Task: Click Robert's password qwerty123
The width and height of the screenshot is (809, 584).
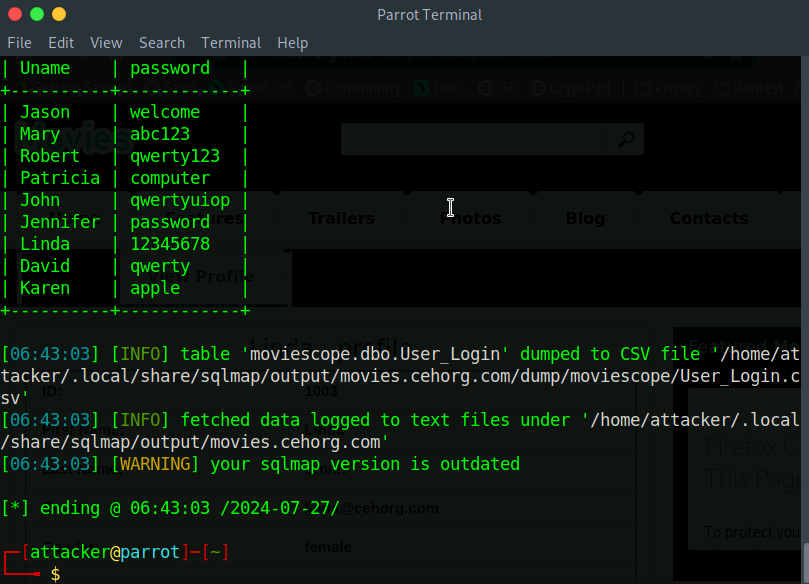Action: 175,156
